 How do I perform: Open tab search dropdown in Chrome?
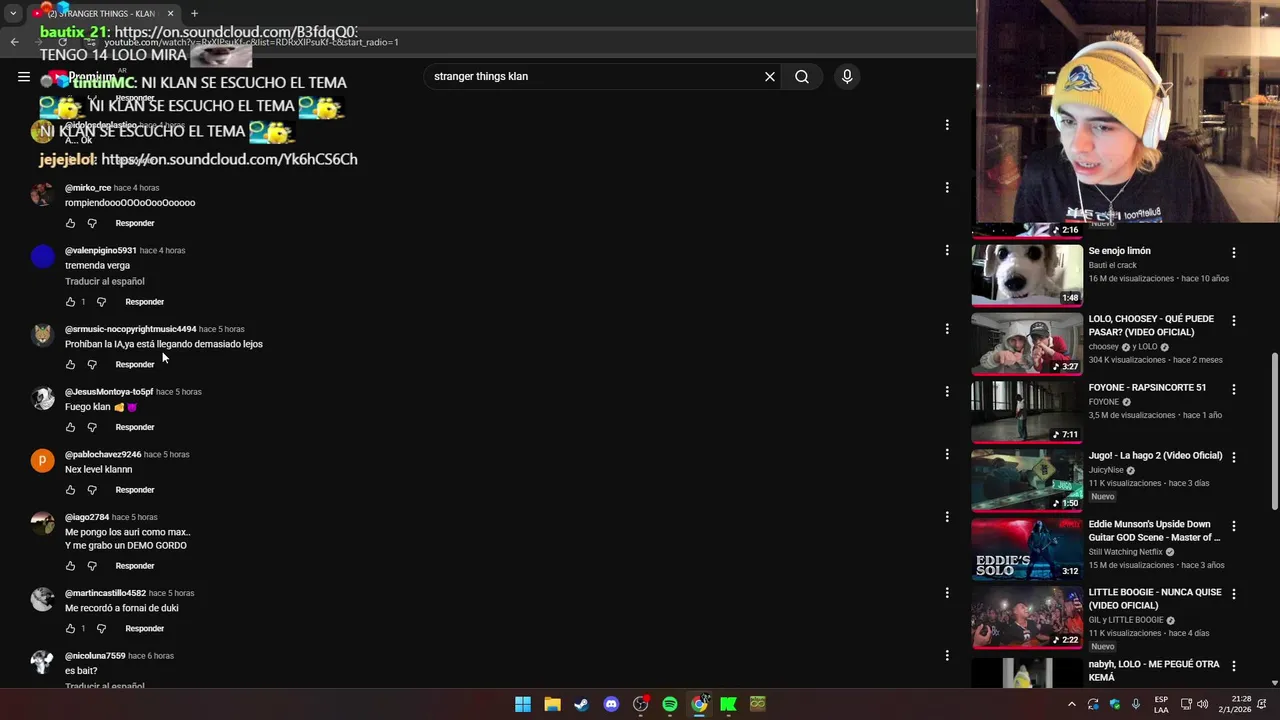click(13, 13)
